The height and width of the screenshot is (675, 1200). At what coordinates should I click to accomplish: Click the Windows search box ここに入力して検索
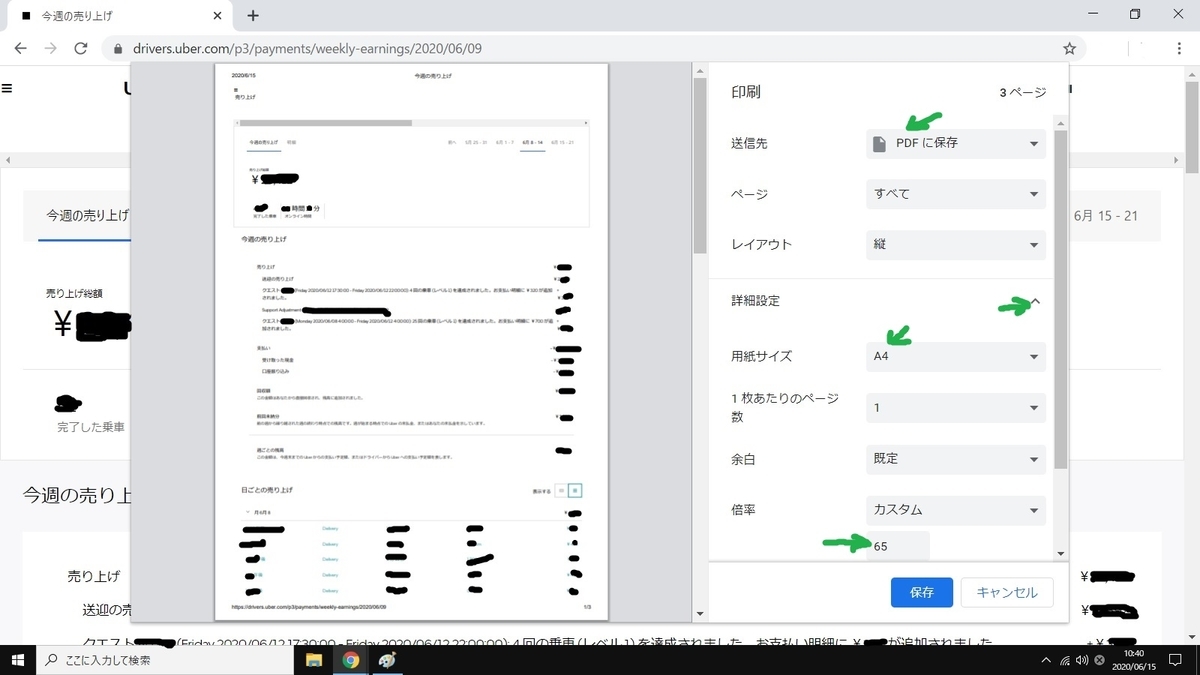pyautogui.click(x=166, y=660)
